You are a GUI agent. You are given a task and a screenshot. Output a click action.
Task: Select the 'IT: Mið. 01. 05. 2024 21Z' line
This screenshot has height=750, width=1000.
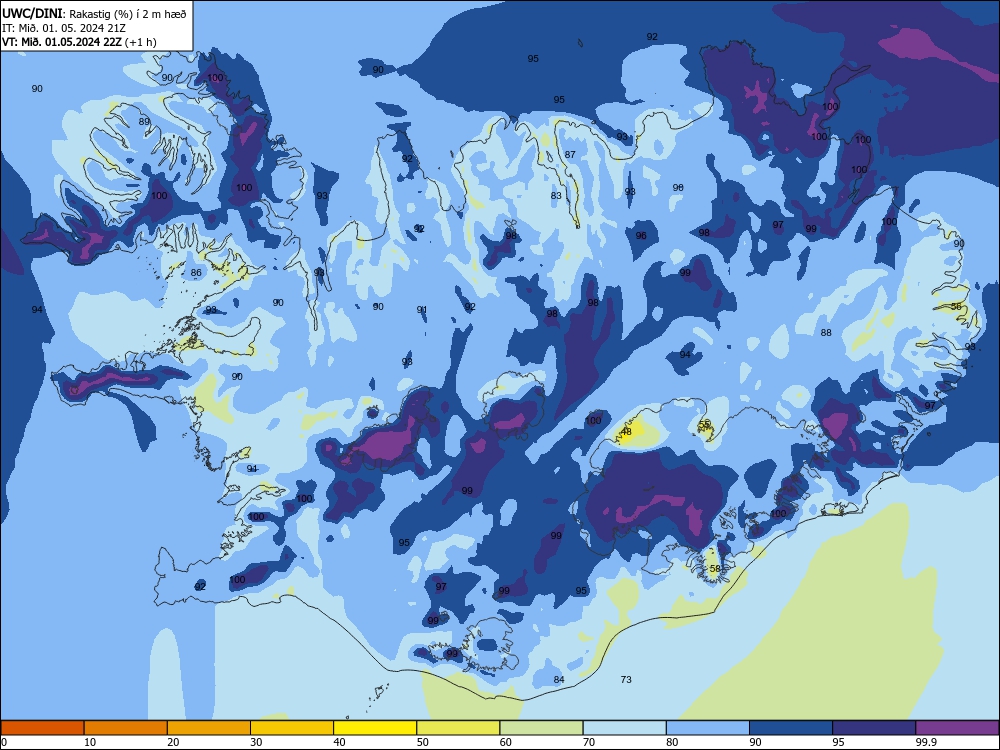[x=64, y=28]
